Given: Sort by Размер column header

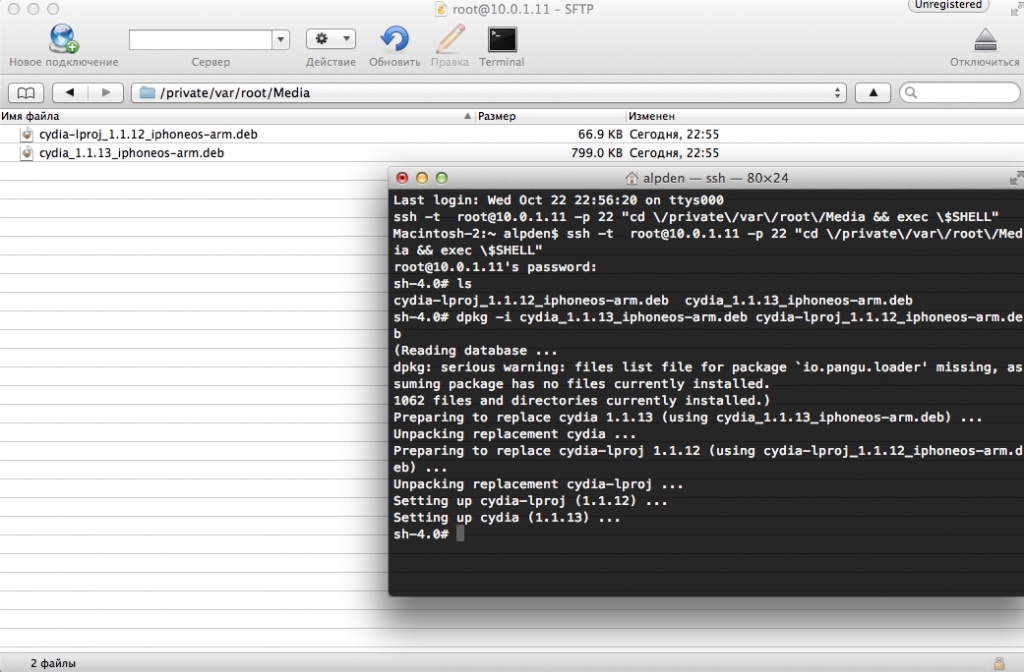Looking at the screenshot, I should coord(551,116).
